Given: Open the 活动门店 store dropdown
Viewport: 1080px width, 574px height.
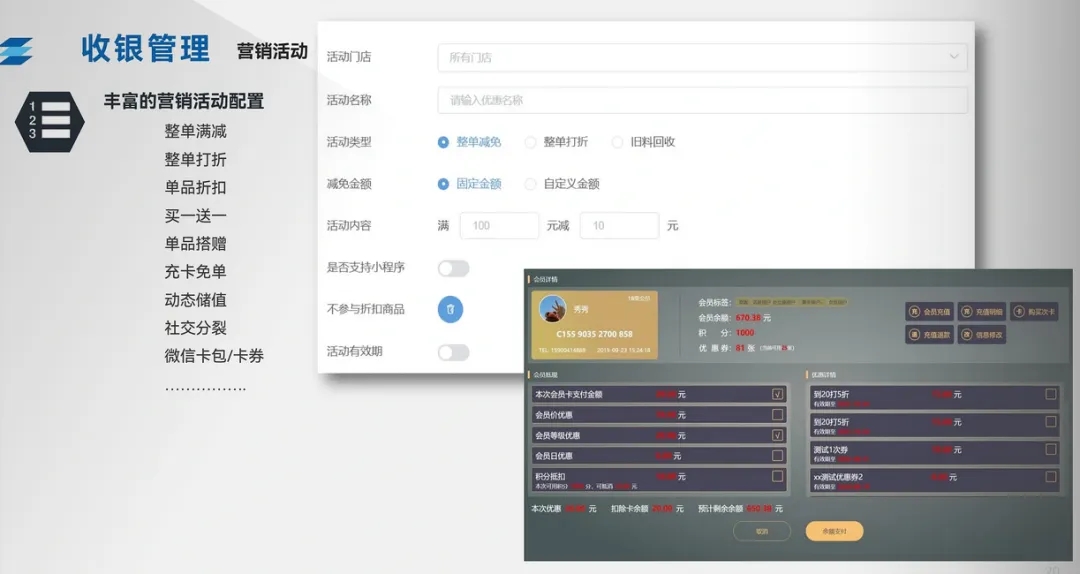Looking at the screenshot, I should click(702, 58).
